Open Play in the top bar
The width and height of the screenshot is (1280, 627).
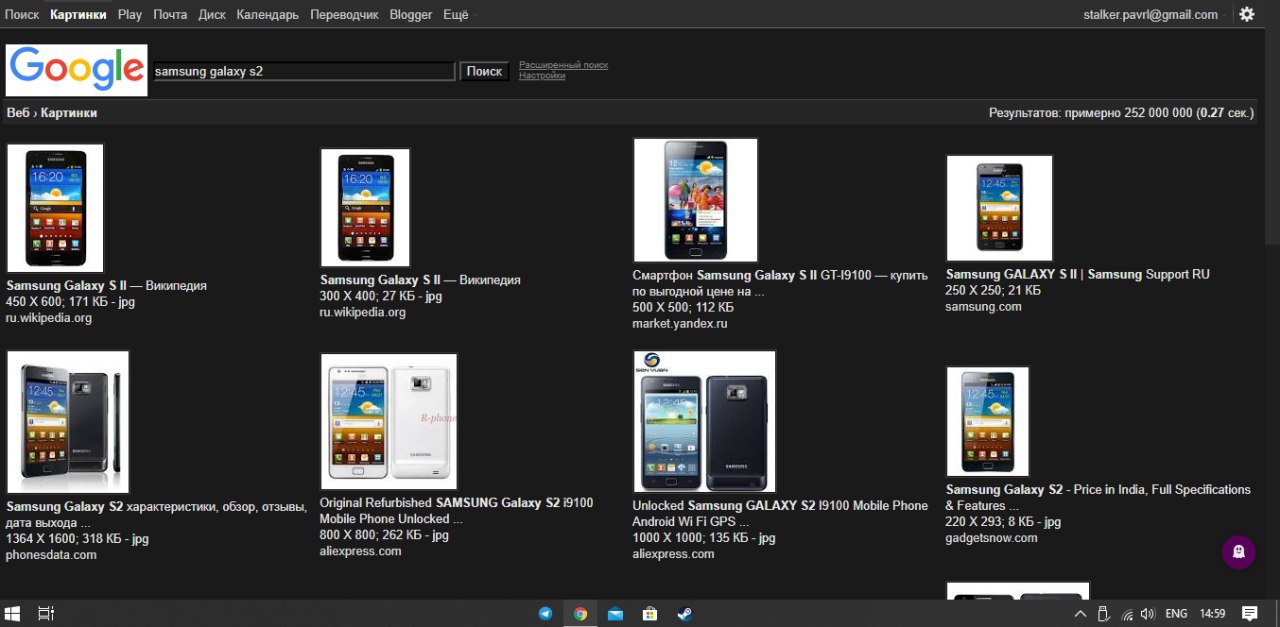pos(130,15)
